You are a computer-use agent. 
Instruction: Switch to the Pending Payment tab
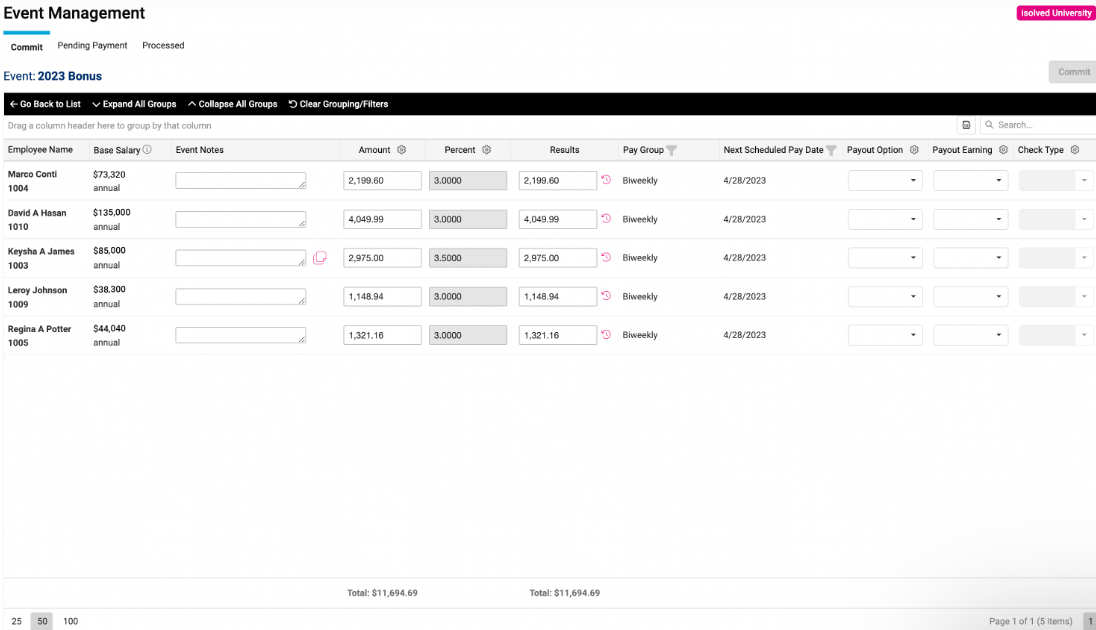(x=92, y=46)
